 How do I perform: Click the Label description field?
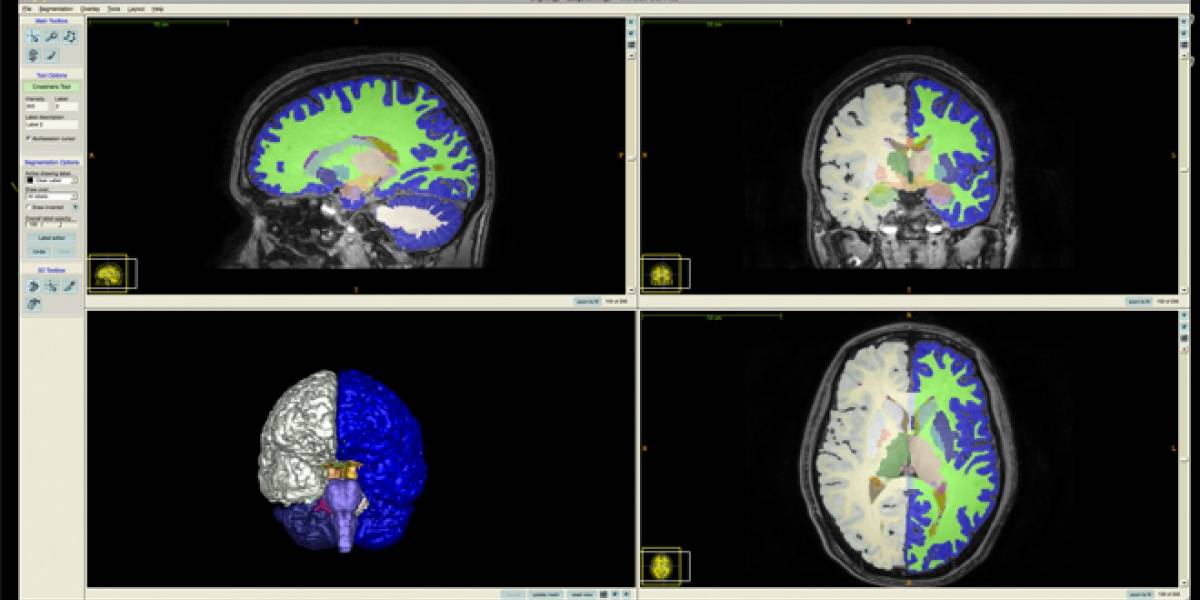[x=51, y=124]
